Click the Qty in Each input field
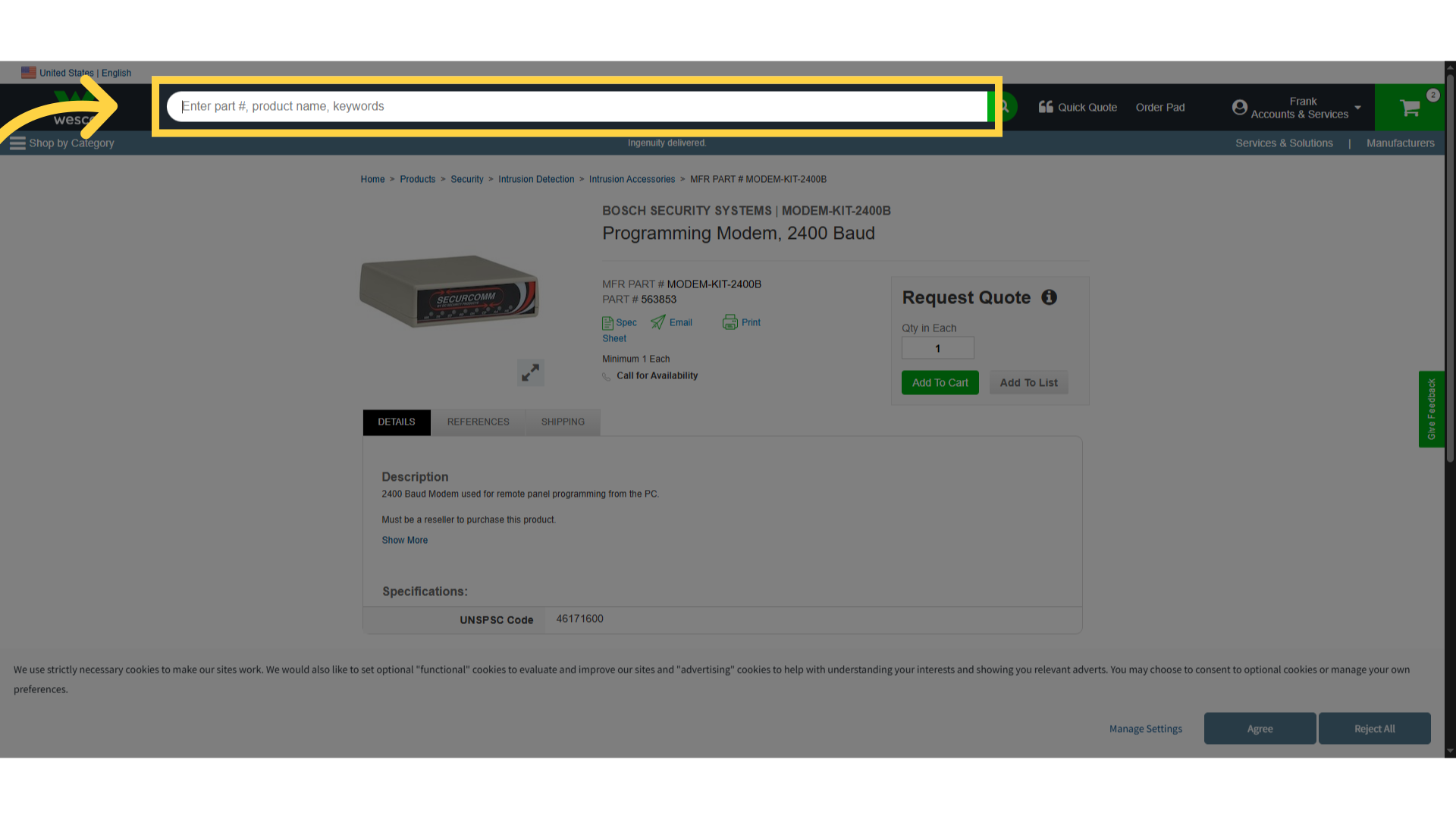 tap(937, 348)
